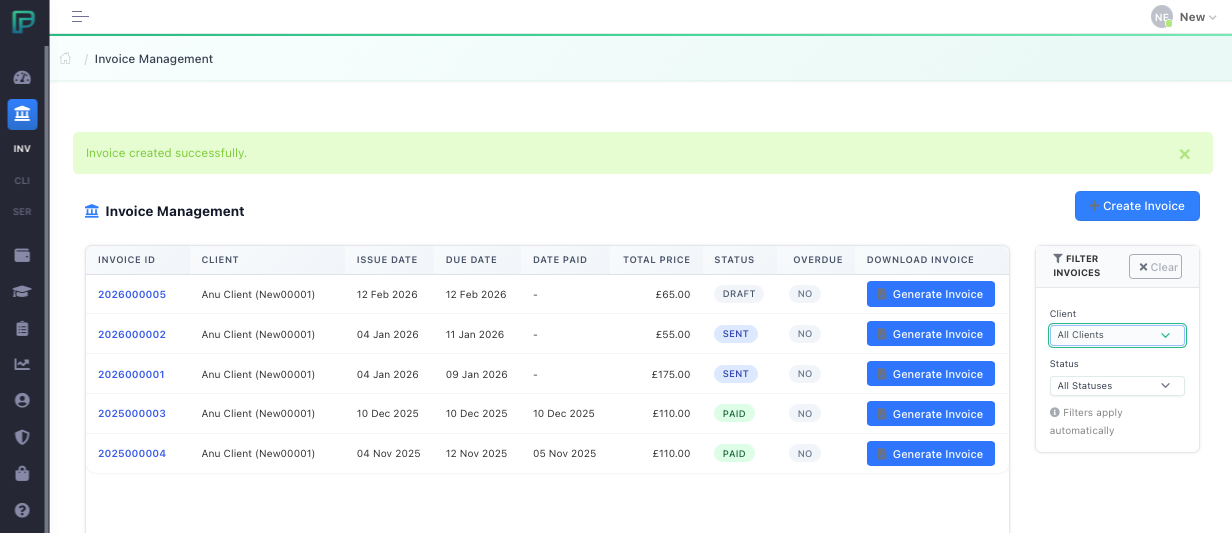Expand the All Statuses filter dropdown
The width and height of the screenshot is (1232, 533).
coord(1116,386)
